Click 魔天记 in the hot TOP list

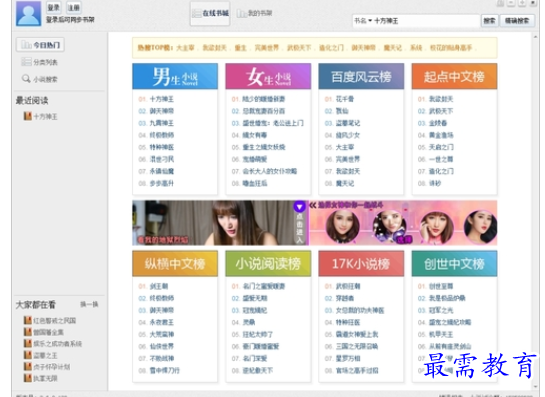click(x=392, y=48)
